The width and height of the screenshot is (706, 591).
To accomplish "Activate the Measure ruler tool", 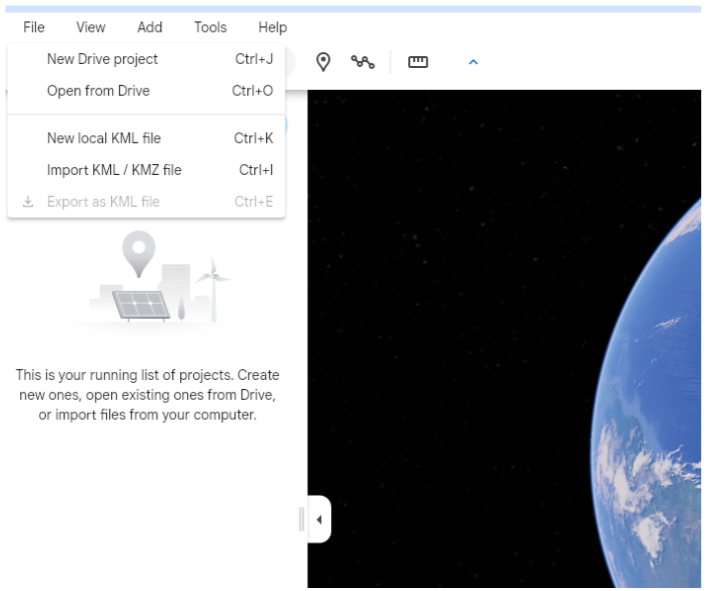I will (418, 62).
